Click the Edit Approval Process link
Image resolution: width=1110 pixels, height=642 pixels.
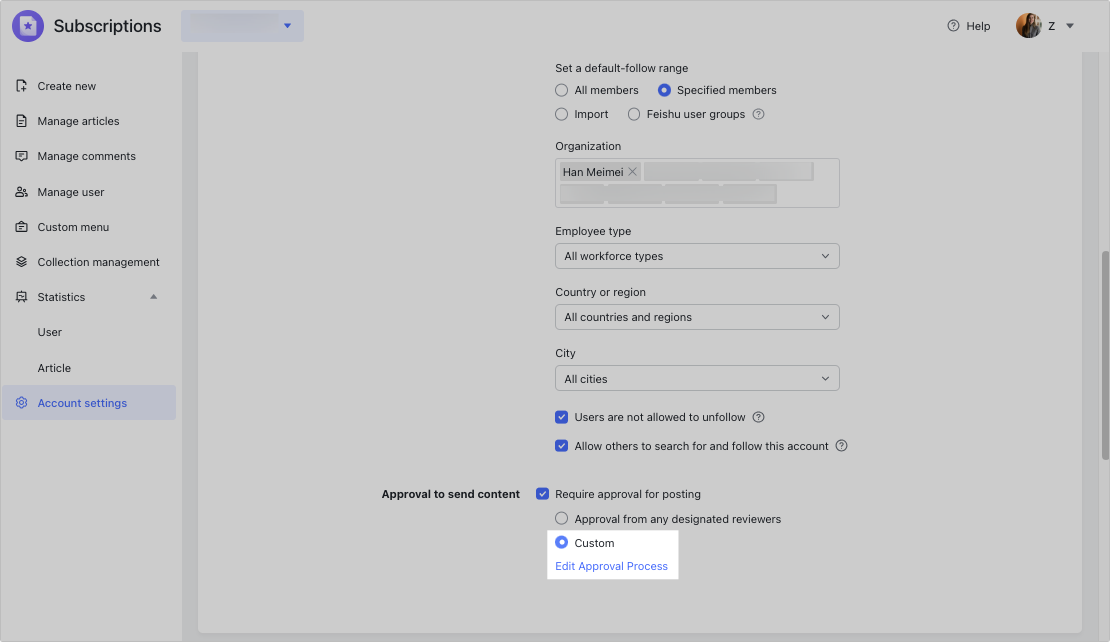point(612,566)
